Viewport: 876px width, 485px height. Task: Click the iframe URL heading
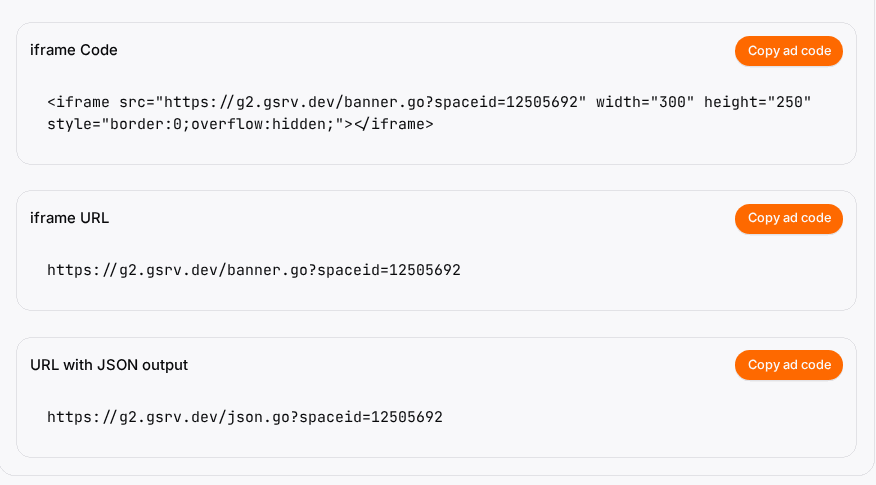point(69,218)
